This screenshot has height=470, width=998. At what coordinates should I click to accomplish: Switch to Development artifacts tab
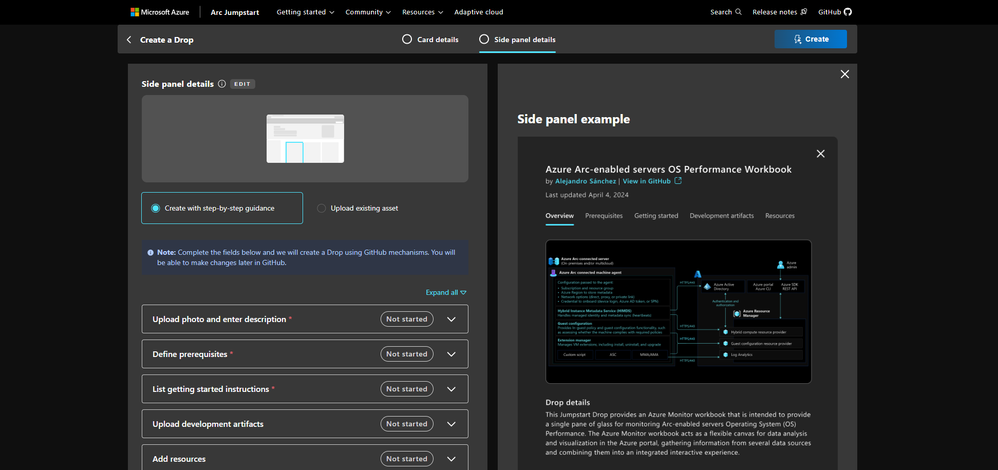(722, 216)
